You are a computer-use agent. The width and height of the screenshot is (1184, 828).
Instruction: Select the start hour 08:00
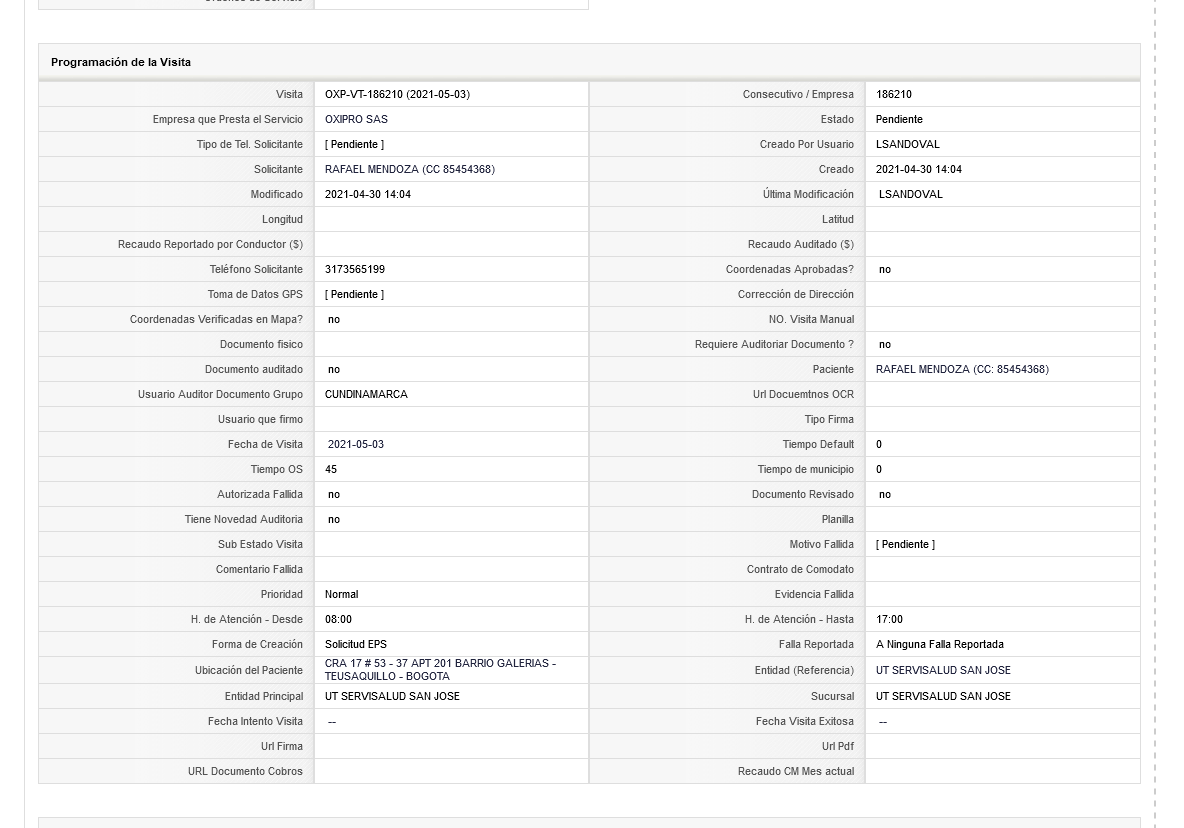click(x=338, y=619)
